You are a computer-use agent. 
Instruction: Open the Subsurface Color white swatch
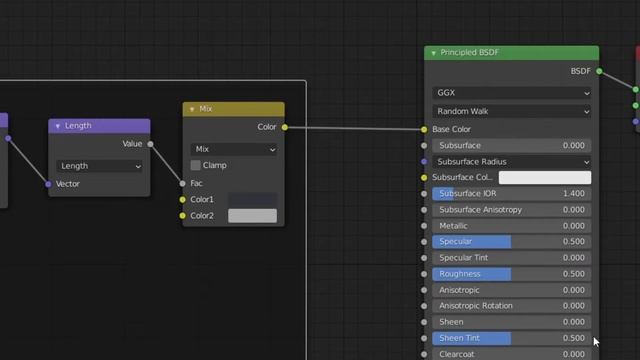pyautogui.click(x=545, y=178)
